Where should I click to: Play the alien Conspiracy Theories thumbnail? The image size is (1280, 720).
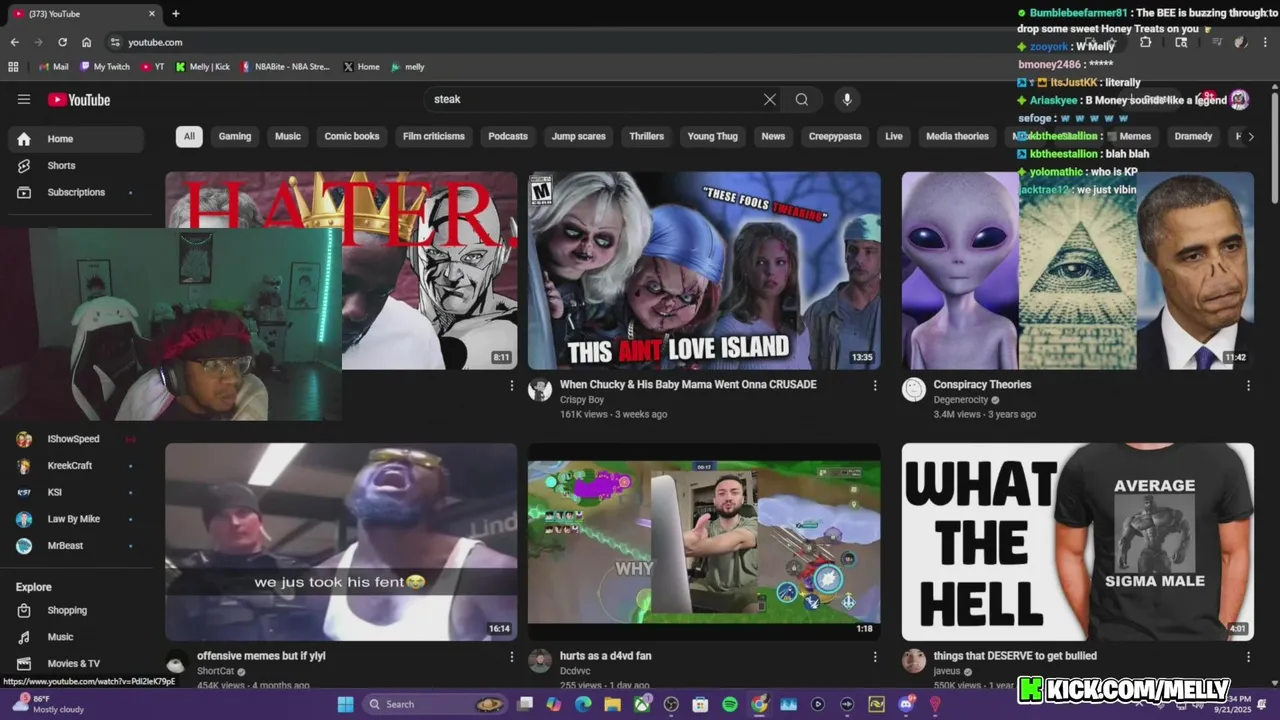click(1078, 271)
